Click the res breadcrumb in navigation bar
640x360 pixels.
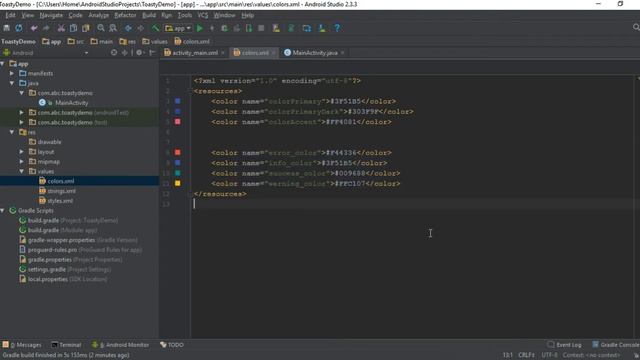tap(128, 41)
